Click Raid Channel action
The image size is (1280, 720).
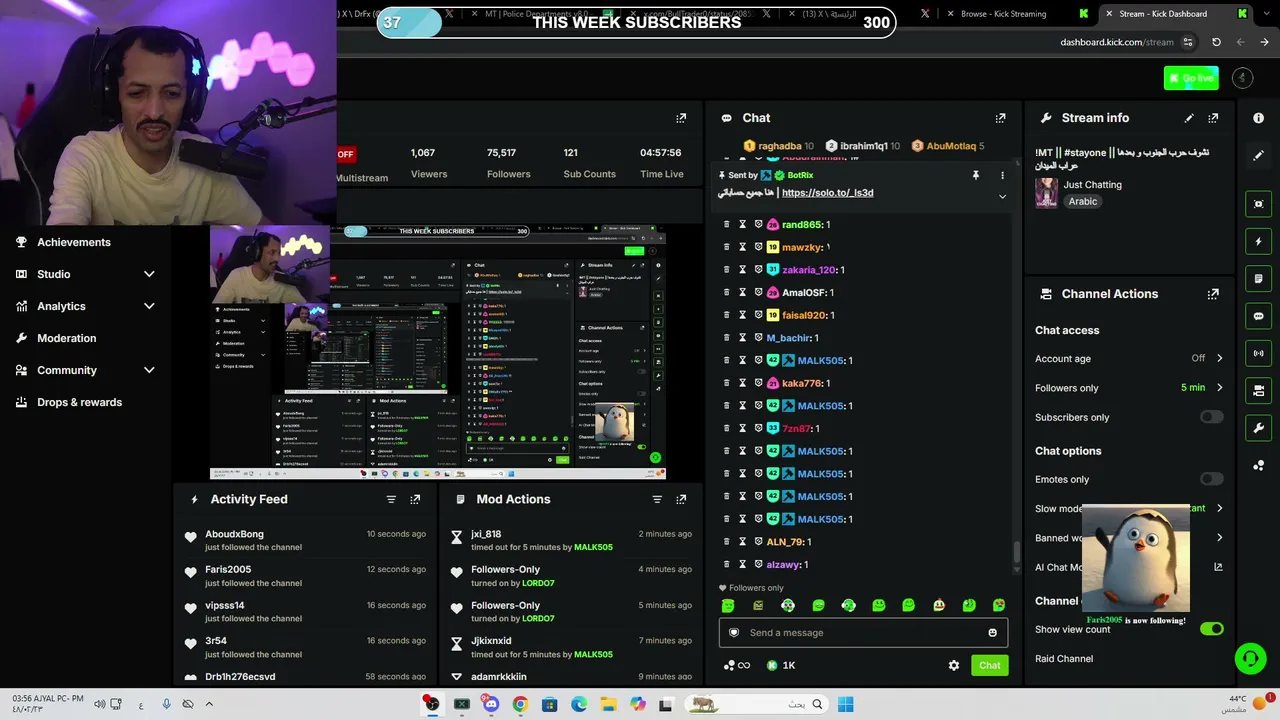tap(1064, 659)
